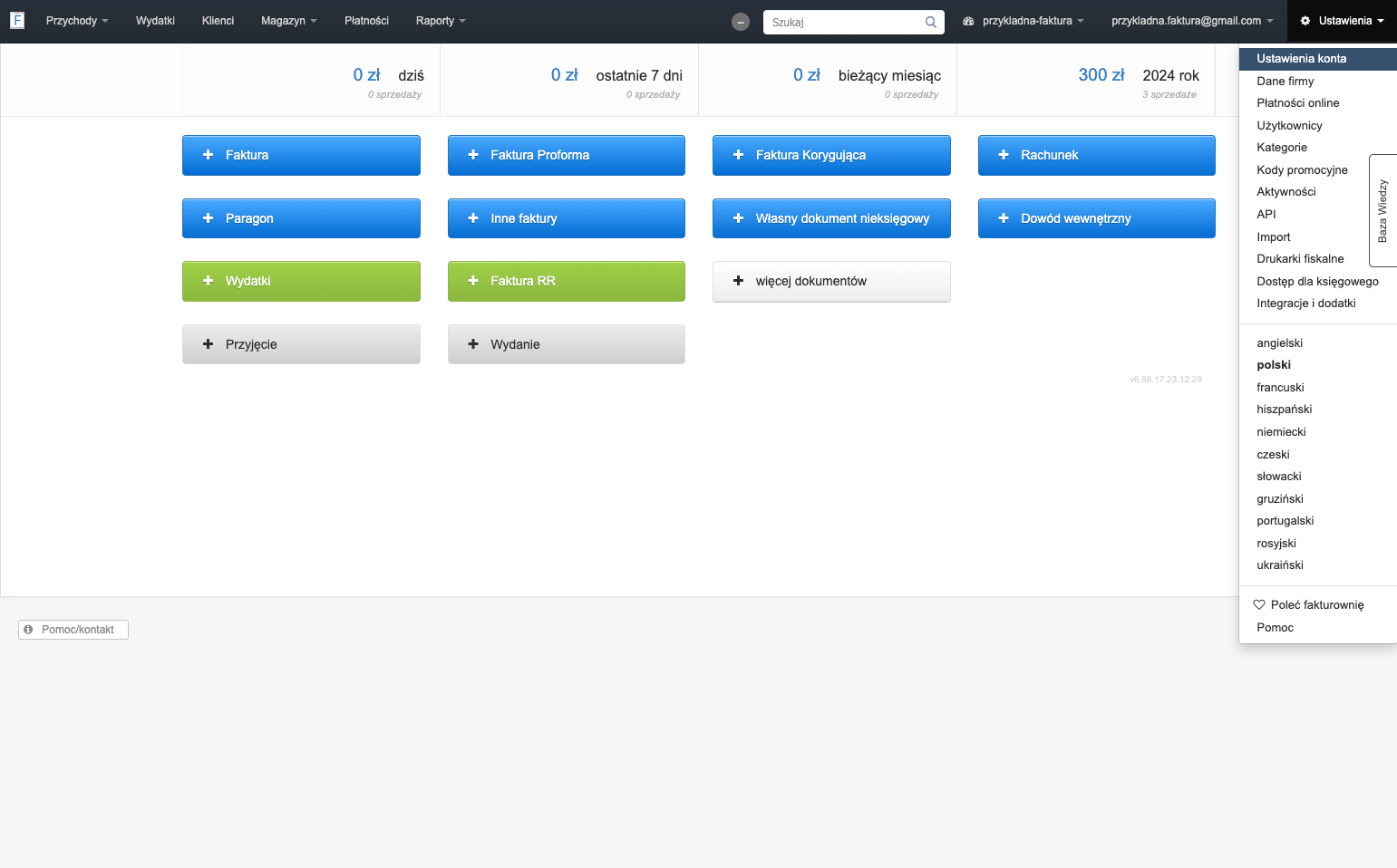Expand the przykladna.faktura@gmail.com account dropdown
This screenshot has height=868, width=1397.
[x=1192, y=21]
